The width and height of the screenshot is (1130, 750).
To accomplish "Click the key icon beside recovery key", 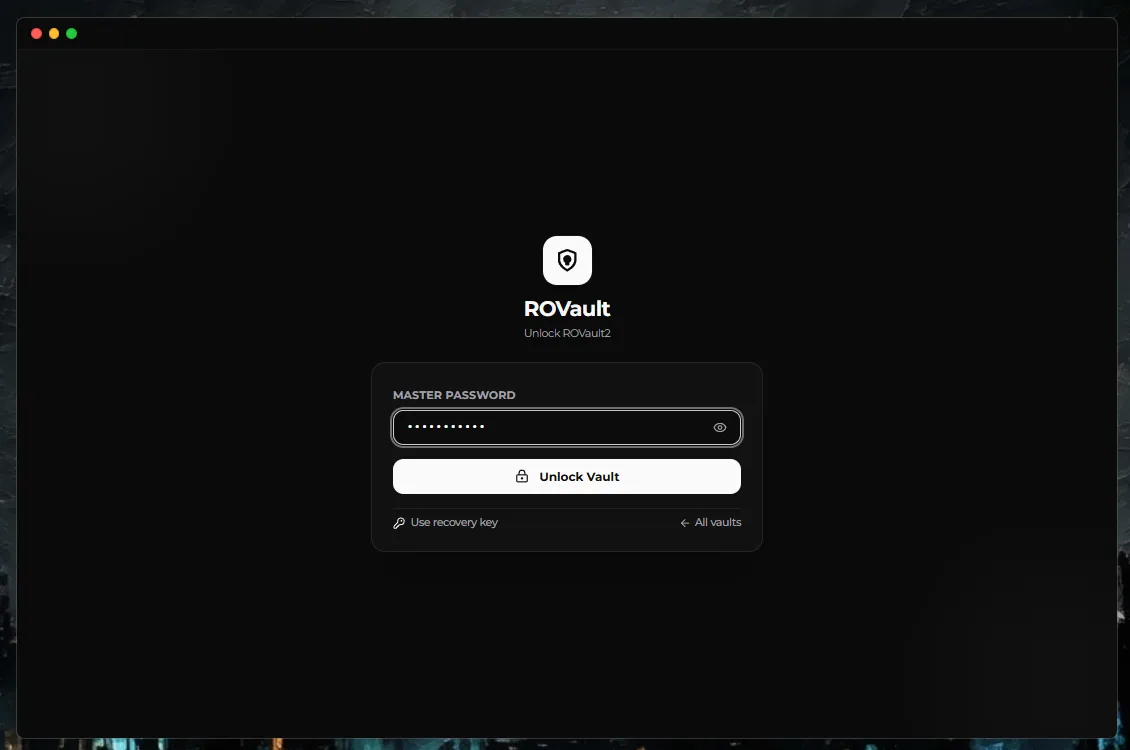I will click(399, 523).
